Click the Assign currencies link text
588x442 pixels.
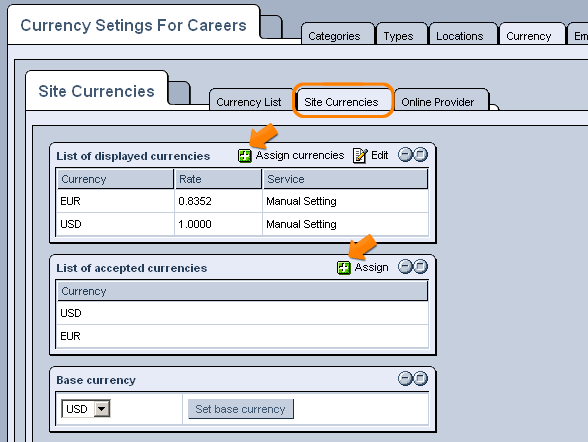300,155
